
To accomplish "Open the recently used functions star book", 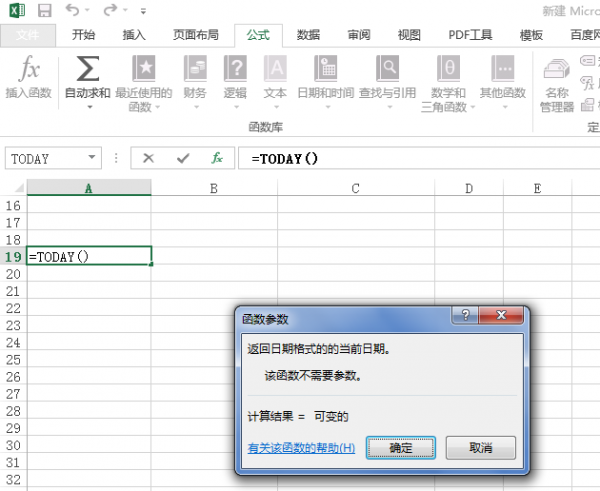I will click(x=143, y=69).
